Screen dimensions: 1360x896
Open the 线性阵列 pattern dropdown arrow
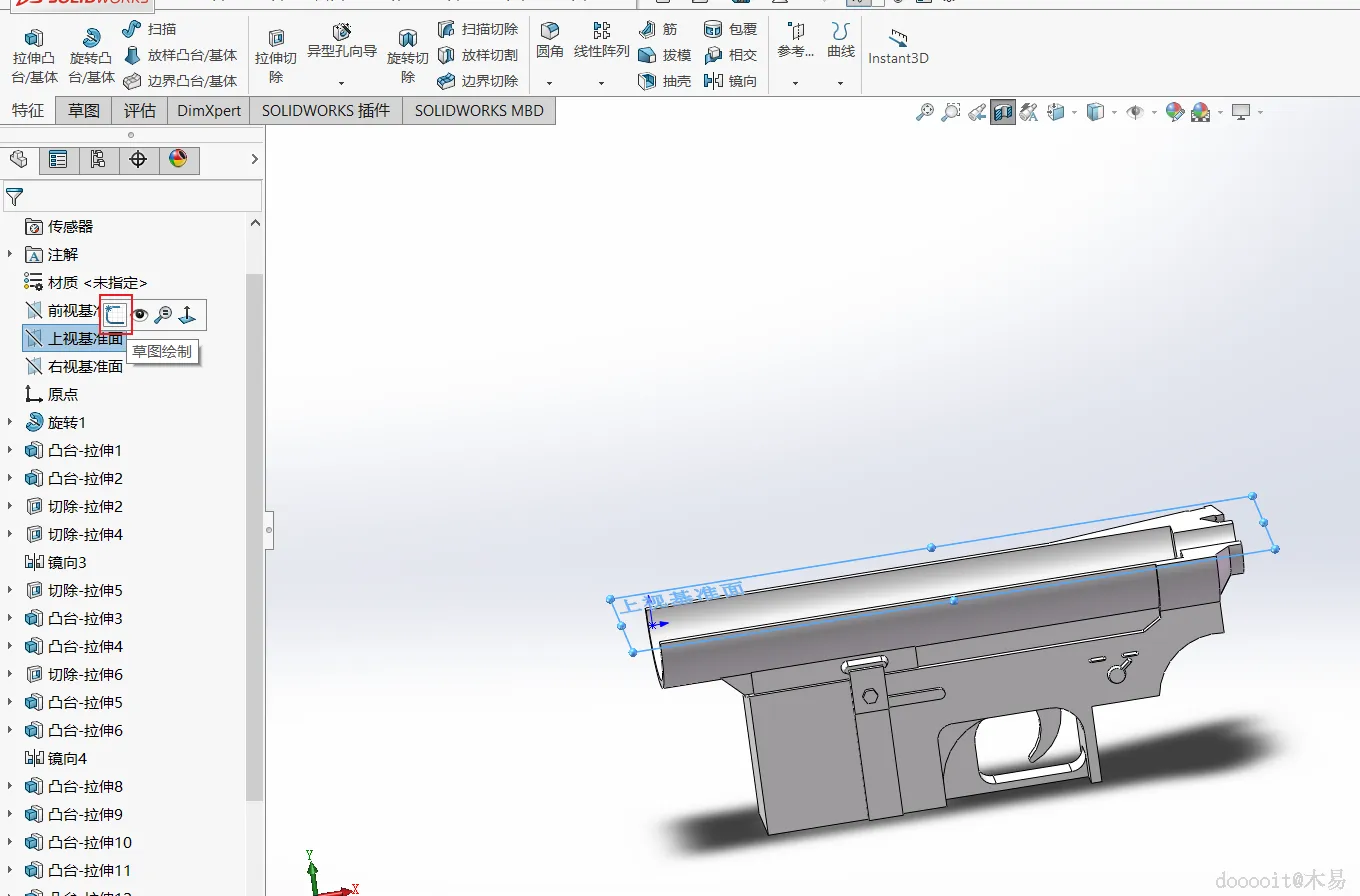pos(601,83)
